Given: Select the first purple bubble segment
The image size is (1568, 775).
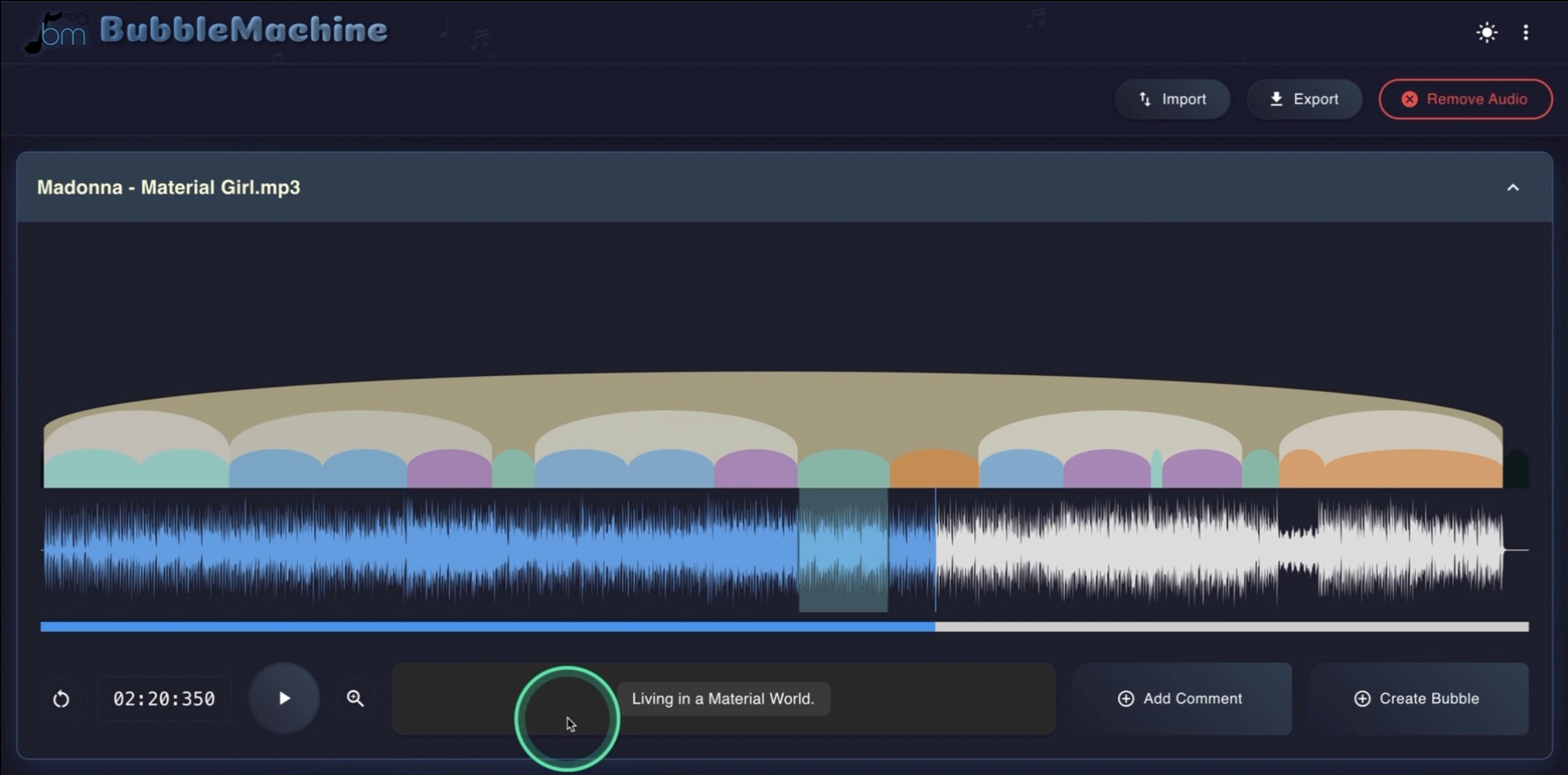Looking at the screenshot, I should click(x=449, y=470).
